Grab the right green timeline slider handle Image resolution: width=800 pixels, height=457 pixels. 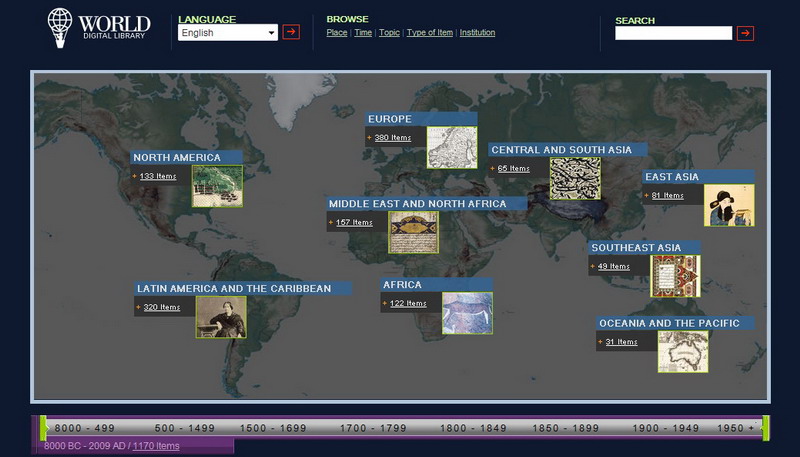click(x=765, y=427)
